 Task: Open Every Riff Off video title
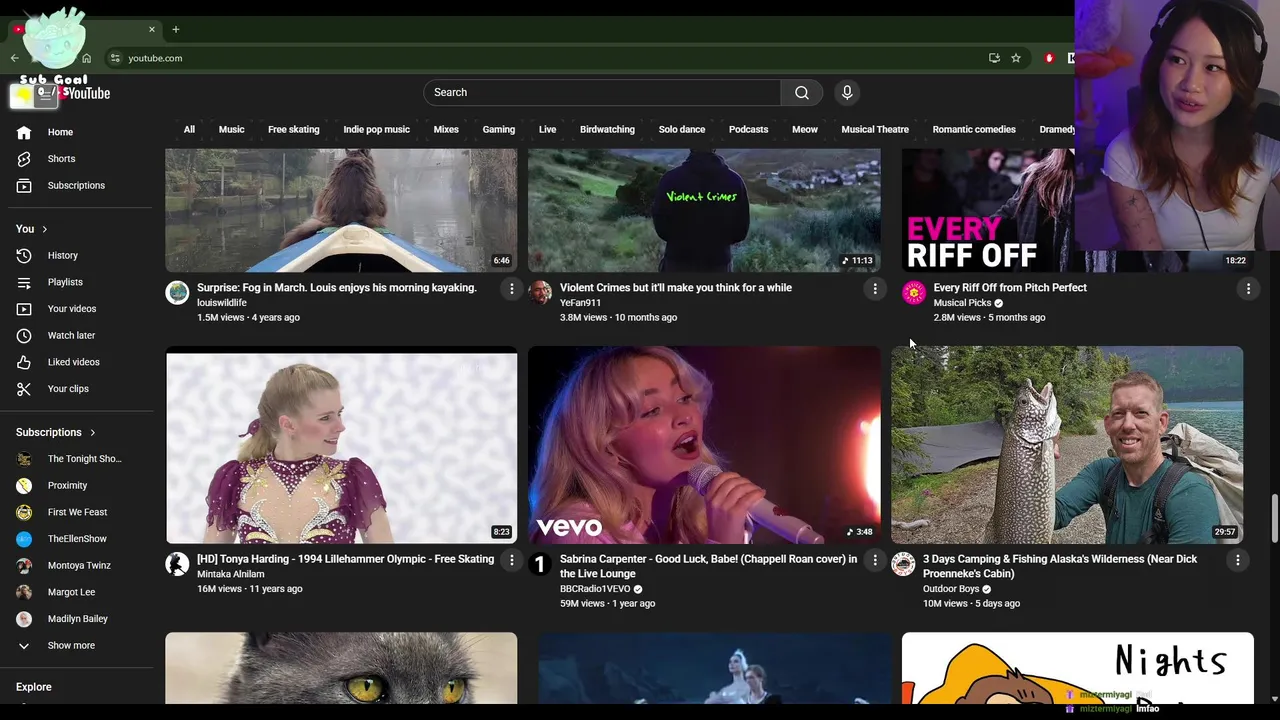(x=1010, y=288)
